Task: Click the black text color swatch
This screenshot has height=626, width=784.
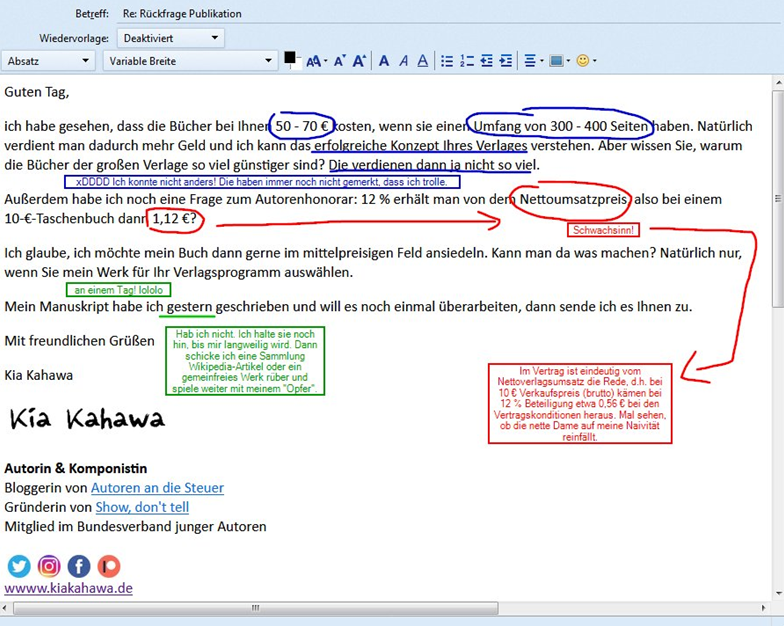Action: pos(290,58)
